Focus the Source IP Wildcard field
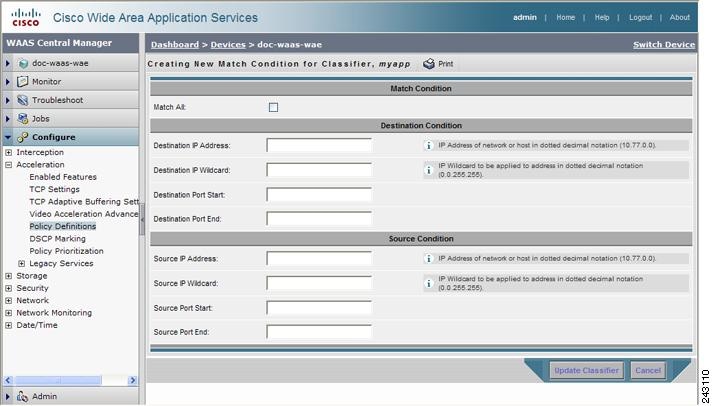 point(319,283)
